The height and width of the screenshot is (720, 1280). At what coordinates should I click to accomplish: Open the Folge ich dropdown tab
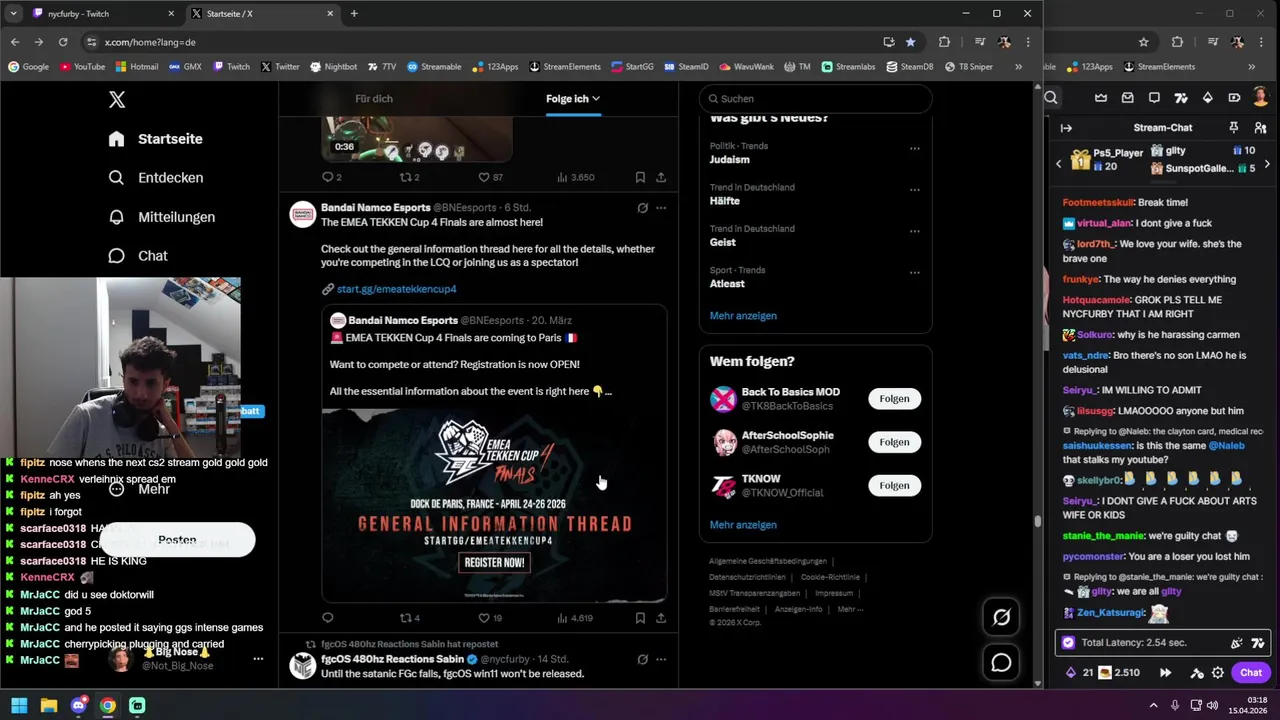coord(573,99)
